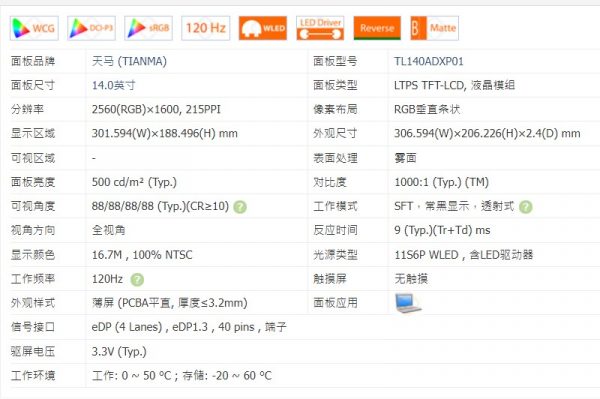
Task: Click the 天马 (TIANMA) brand value
Action: 129,61
